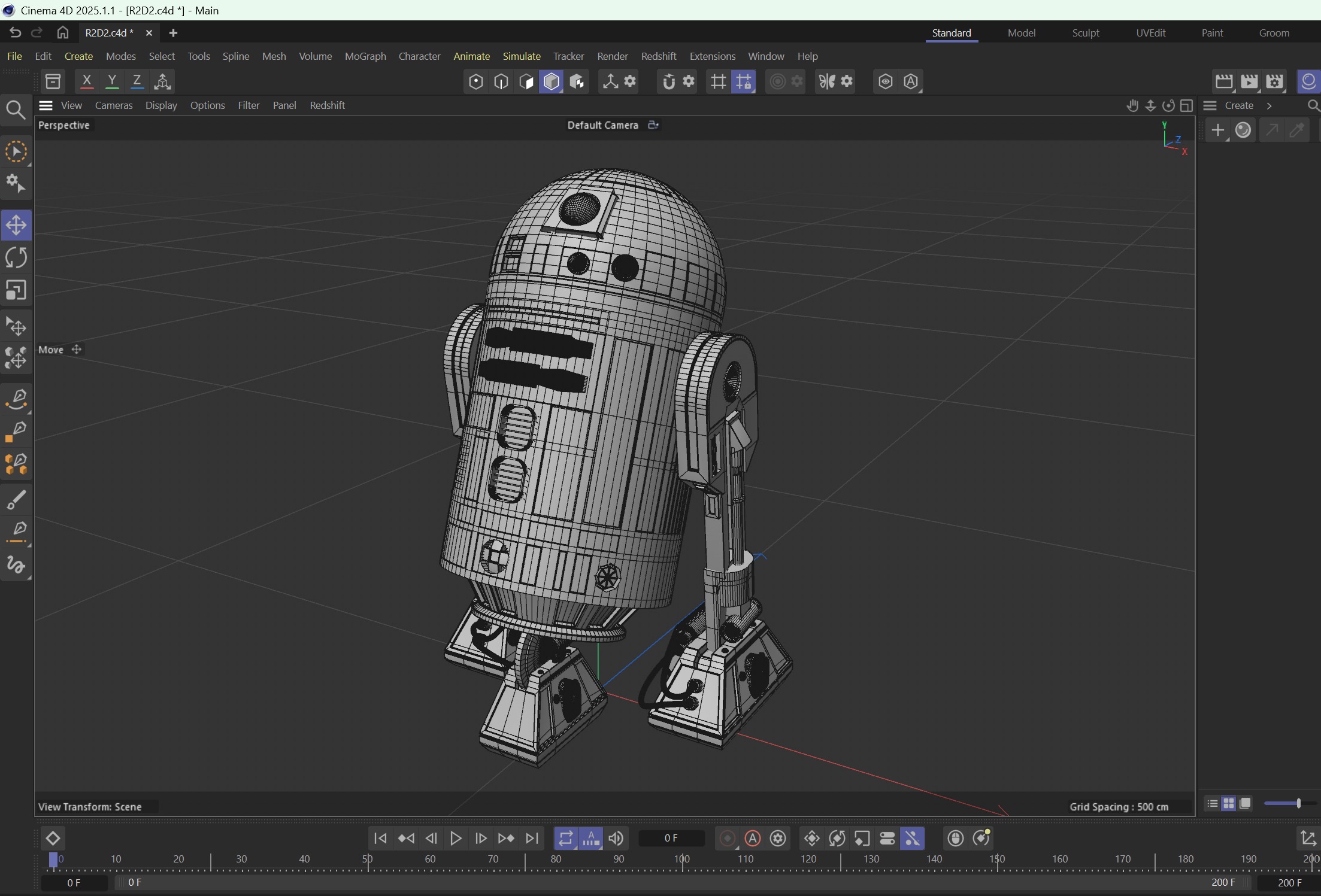Click the Axis mode icon
The image size is (1321, 896).
click(610, 81)
